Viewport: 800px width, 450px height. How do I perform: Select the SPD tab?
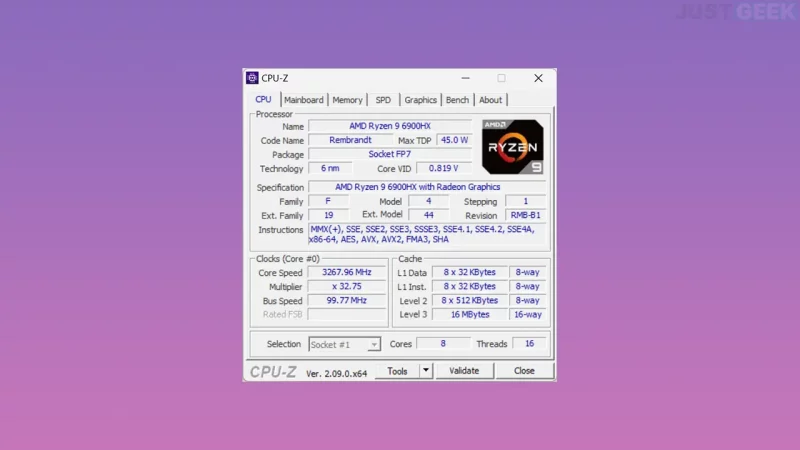point(383,100)
